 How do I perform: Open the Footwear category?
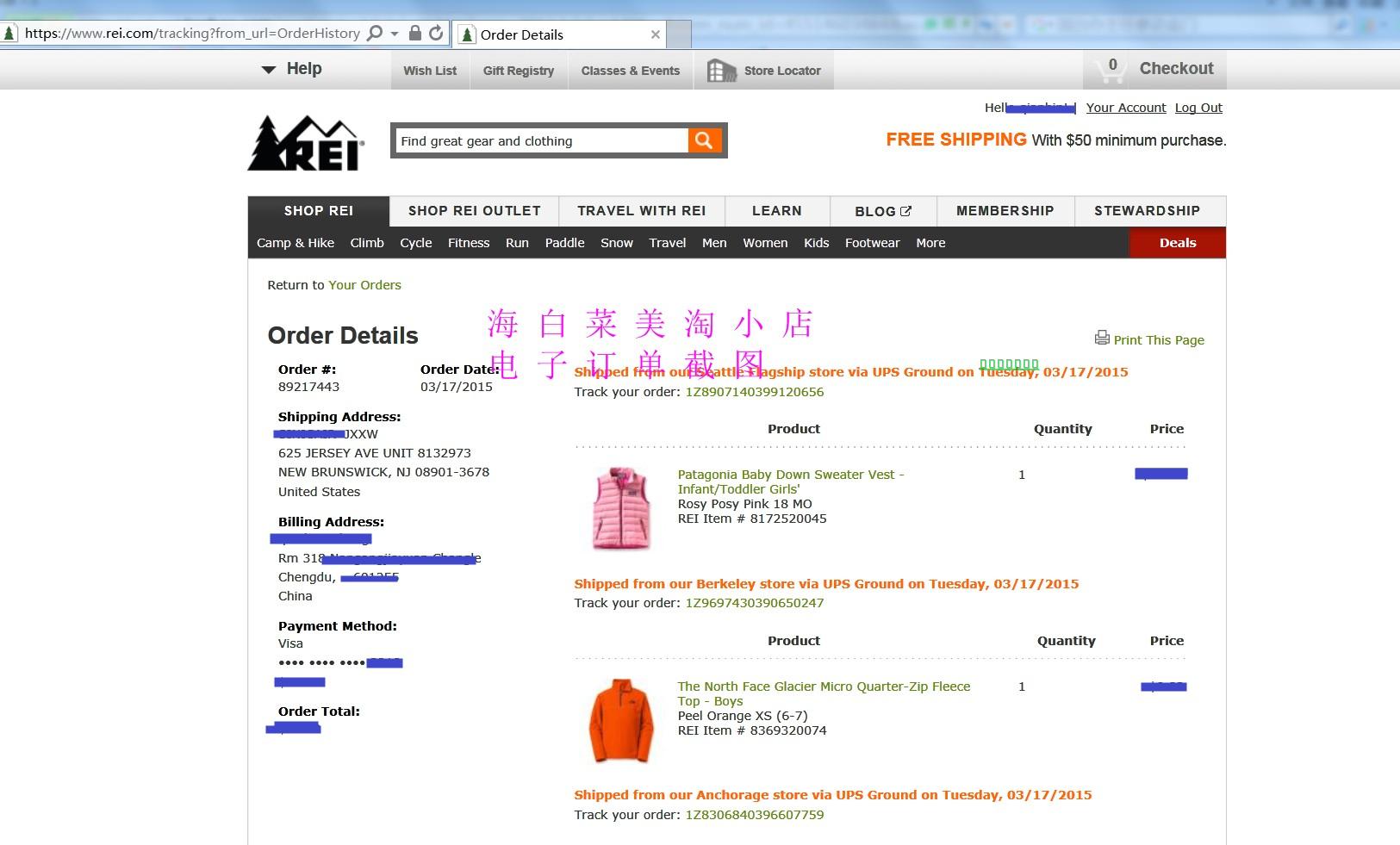pos(873,243)
